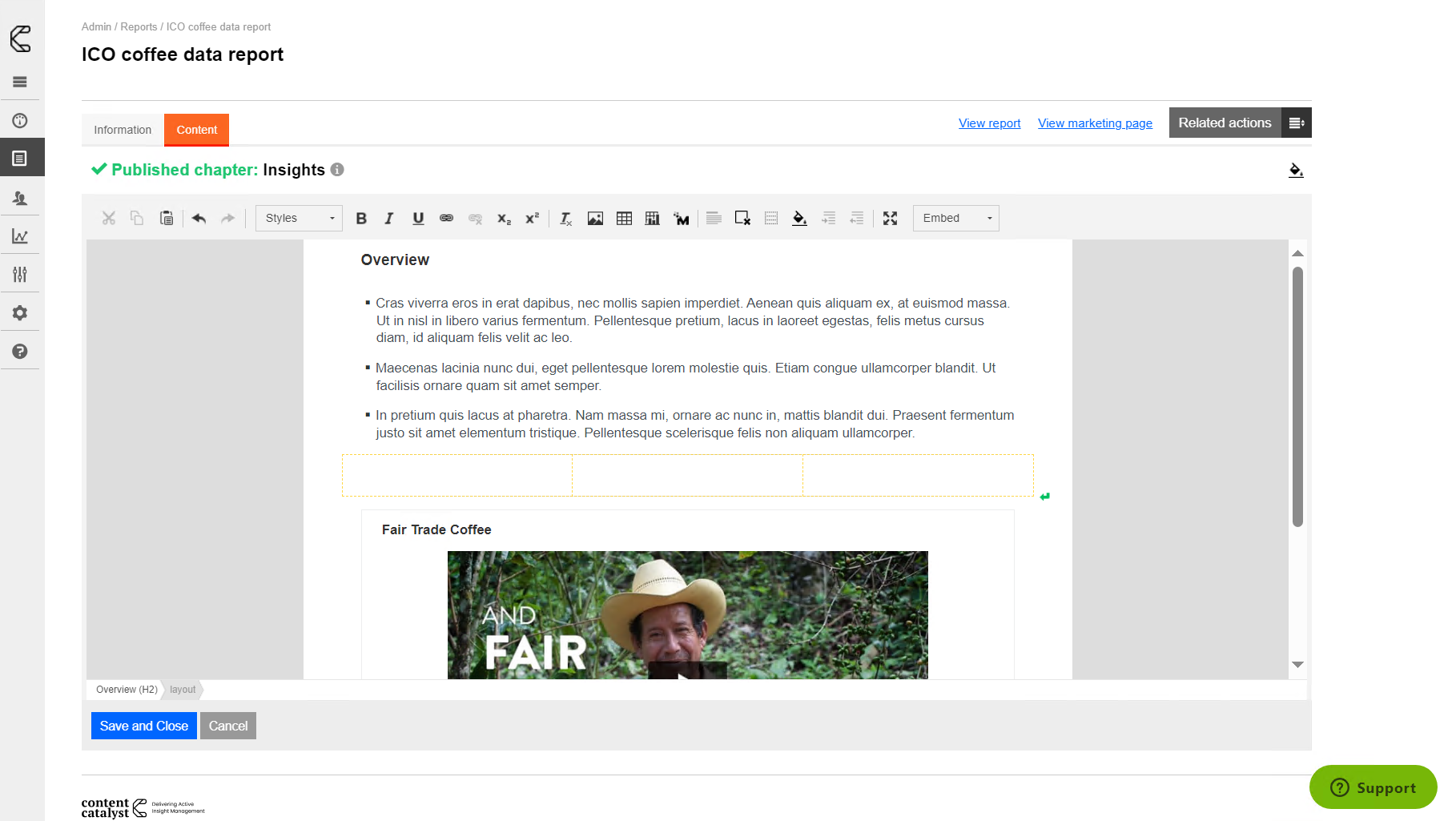Open the Related actions menu
Image resolution: width=1456 pixels, height=821 pixels.
tap(1239, 123)
